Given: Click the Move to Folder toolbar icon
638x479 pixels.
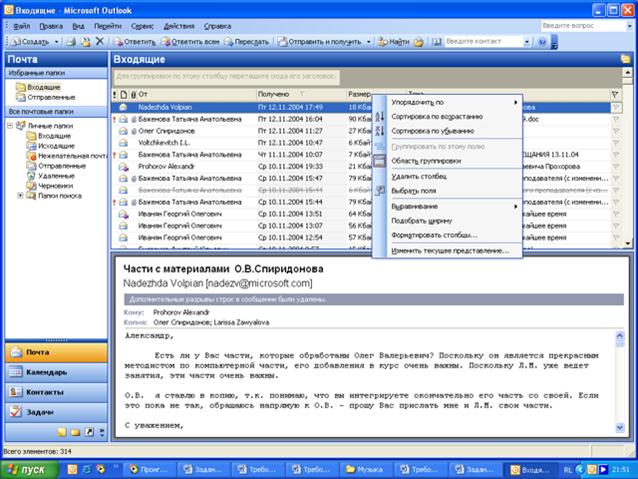Looking at the screenshot, I should pyautogui.click(x=85, y=42).
